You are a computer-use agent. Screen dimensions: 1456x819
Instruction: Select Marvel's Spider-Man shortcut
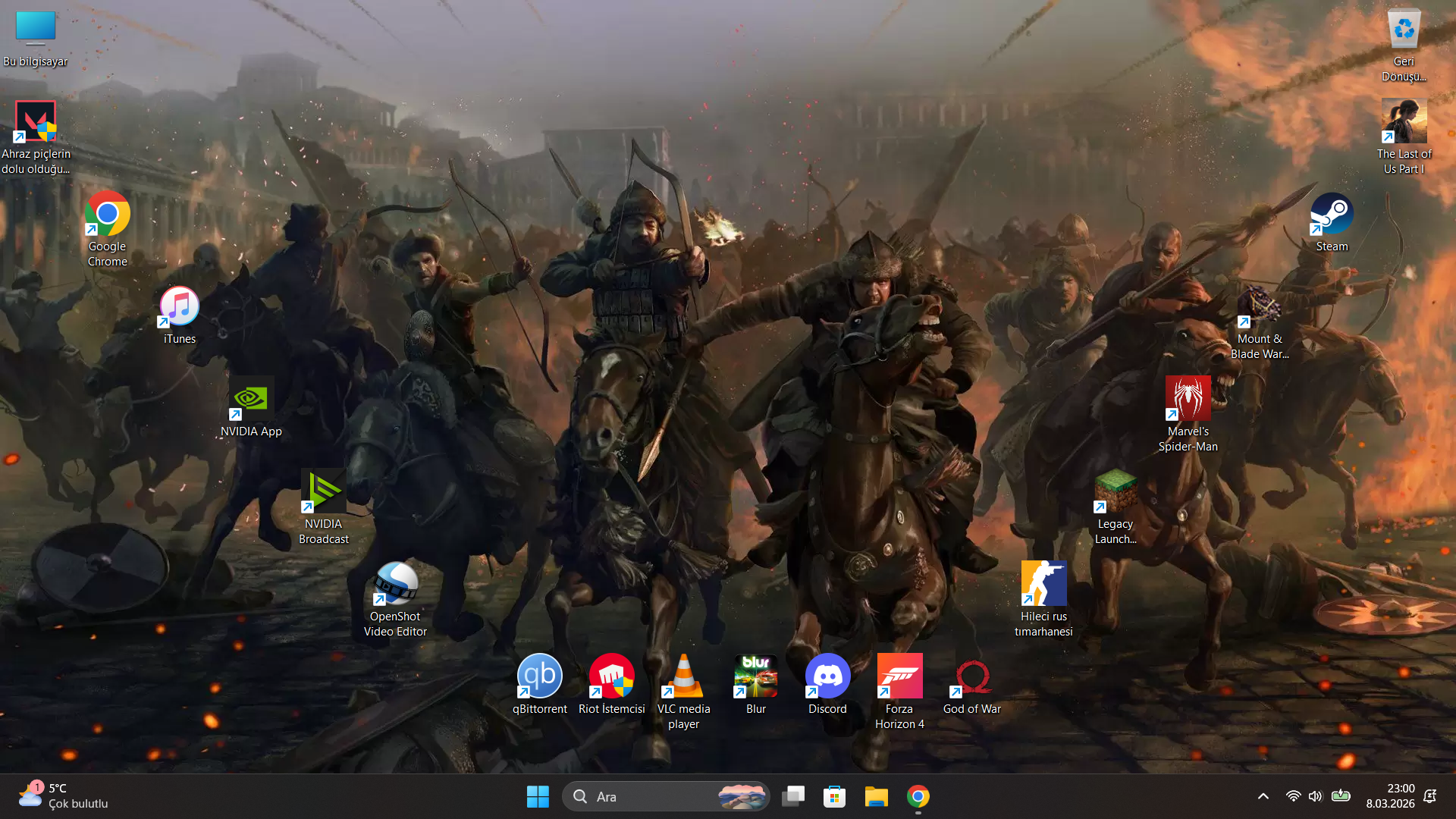tap(1188, 416)
